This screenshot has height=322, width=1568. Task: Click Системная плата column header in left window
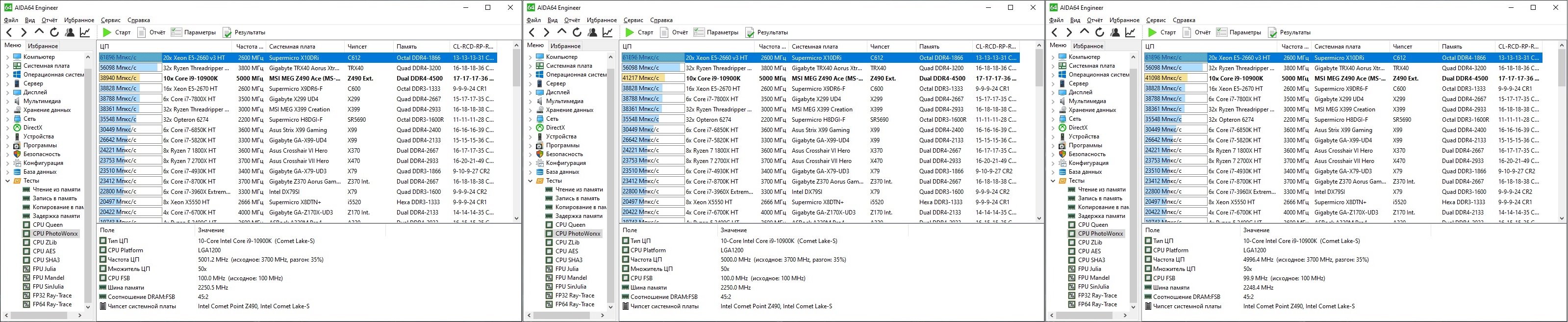pos(305,46)
